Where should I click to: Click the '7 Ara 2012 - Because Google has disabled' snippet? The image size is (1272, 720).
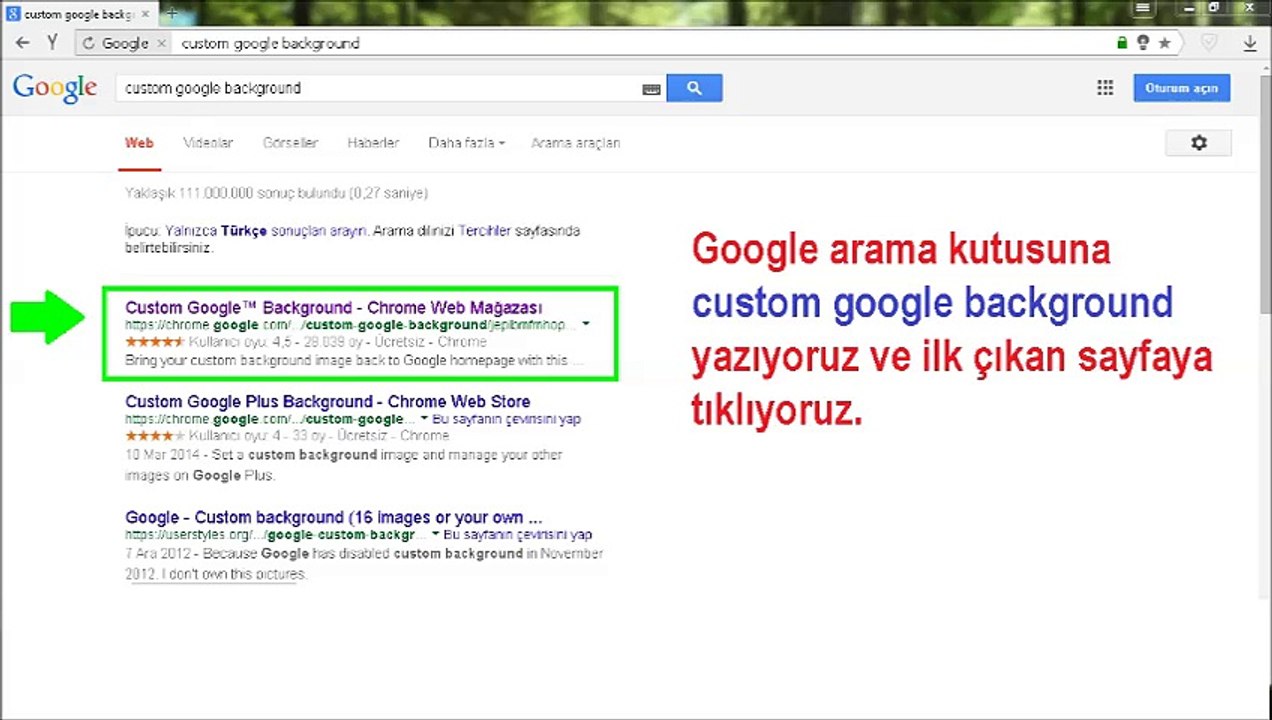point(364,563)
